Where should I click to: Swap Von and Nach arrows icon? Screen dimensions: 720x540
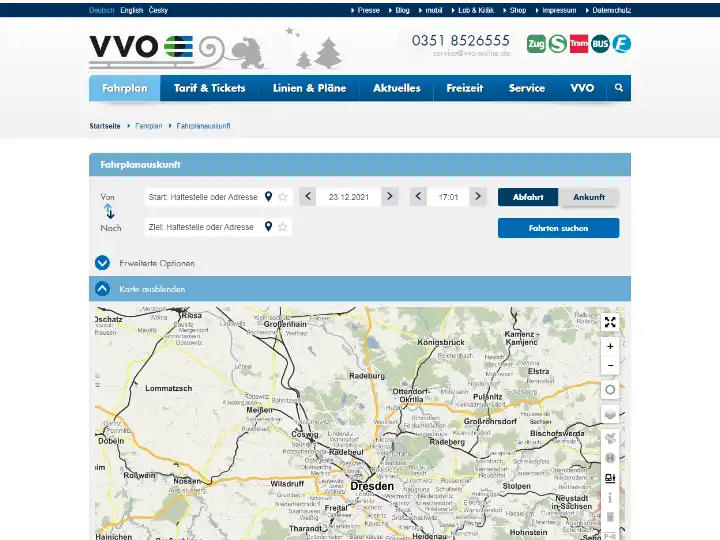click(109, 212)
